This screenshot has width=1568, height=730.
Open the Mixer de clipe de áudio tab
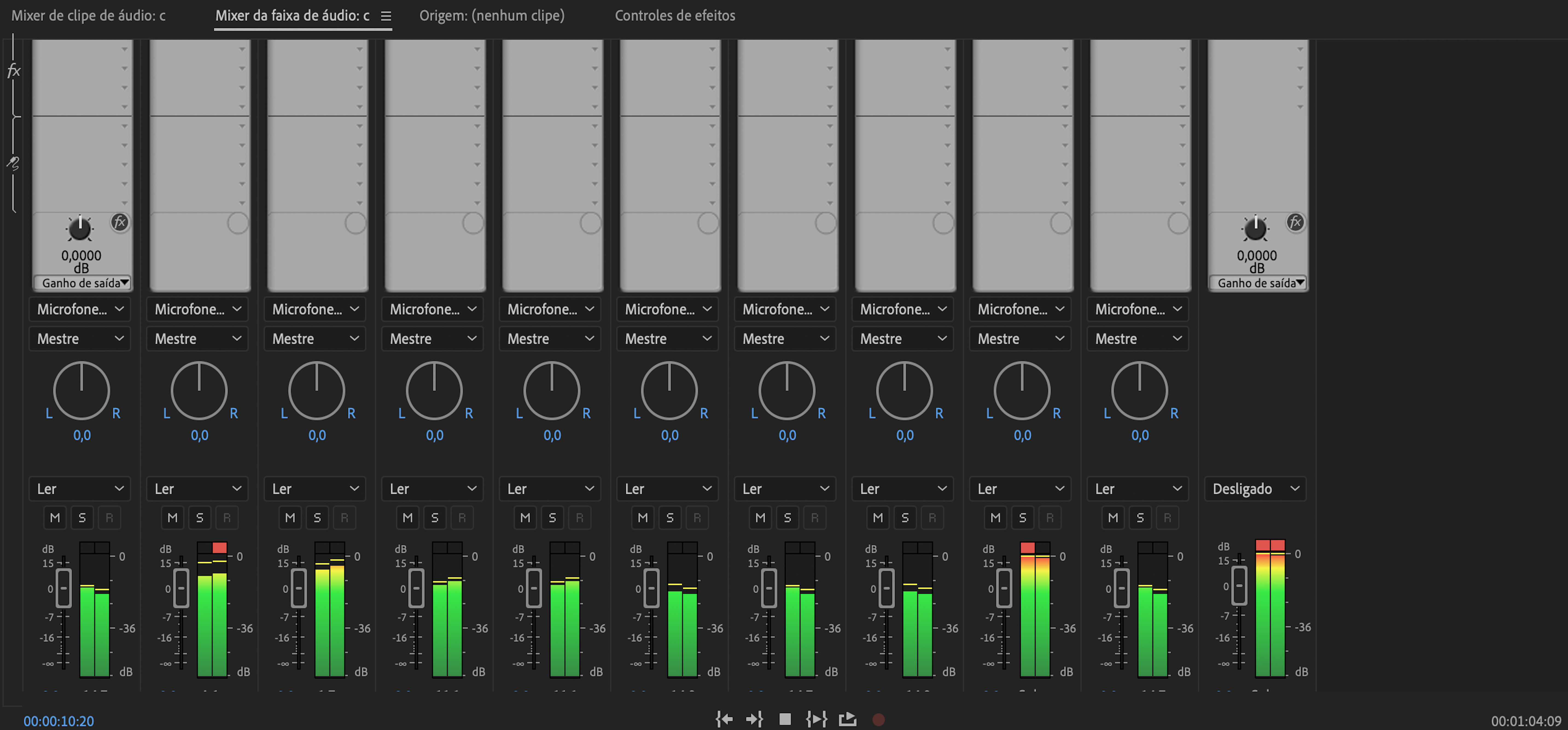coord(88,15)
